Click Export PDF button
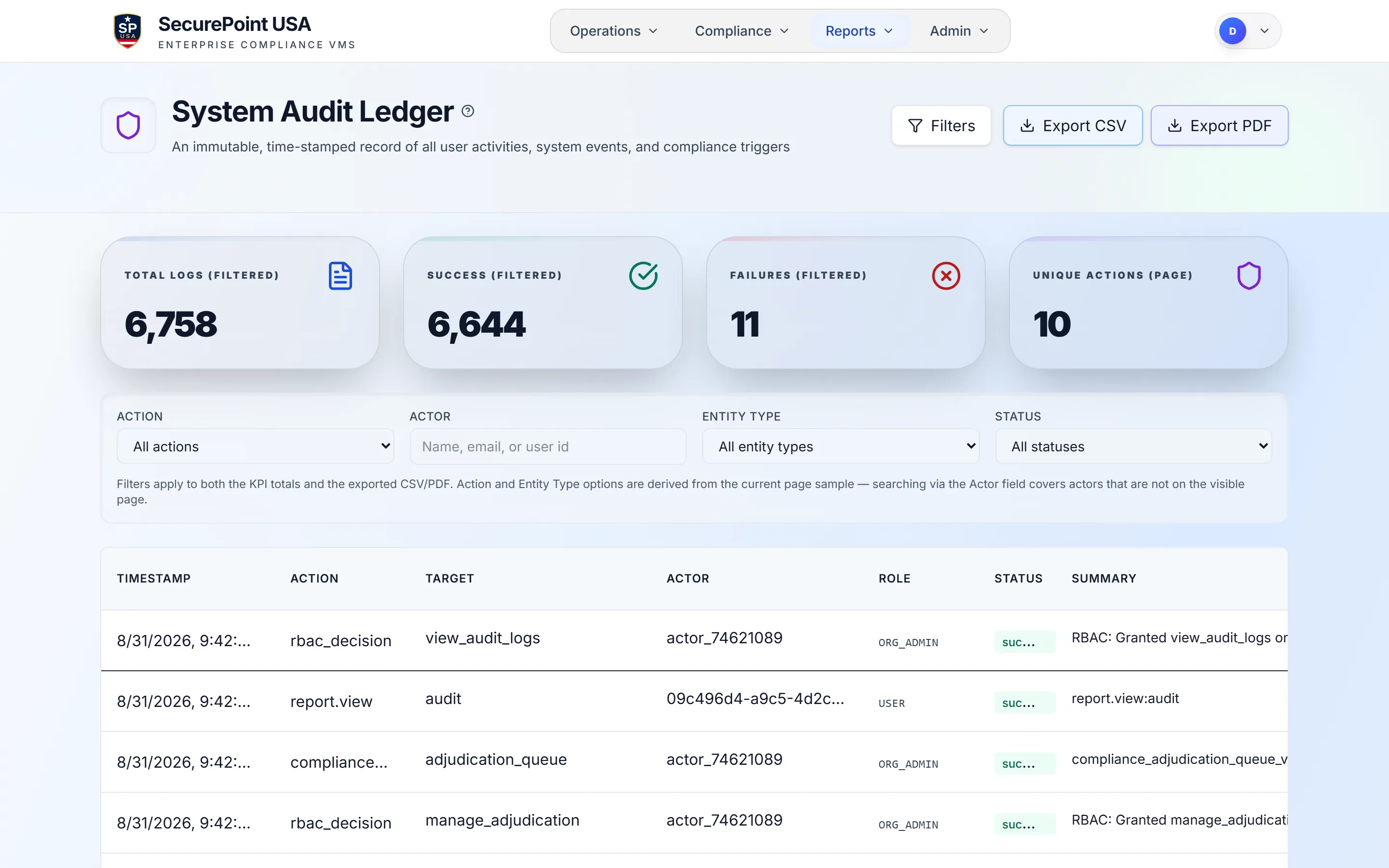The height and width of the screenshot is (868, 1389). 1219,126
